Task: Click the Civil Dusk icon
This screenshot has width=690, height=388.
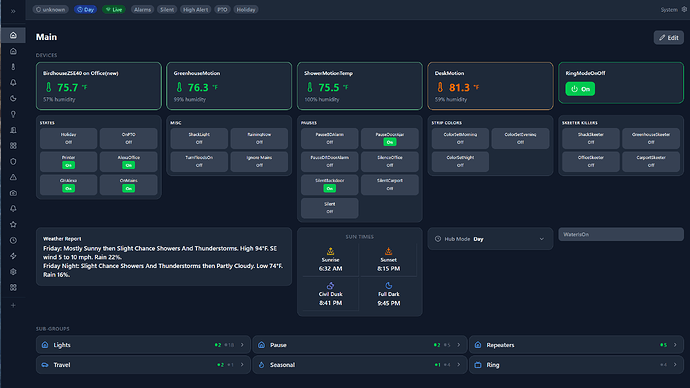Action: (330, 286)
